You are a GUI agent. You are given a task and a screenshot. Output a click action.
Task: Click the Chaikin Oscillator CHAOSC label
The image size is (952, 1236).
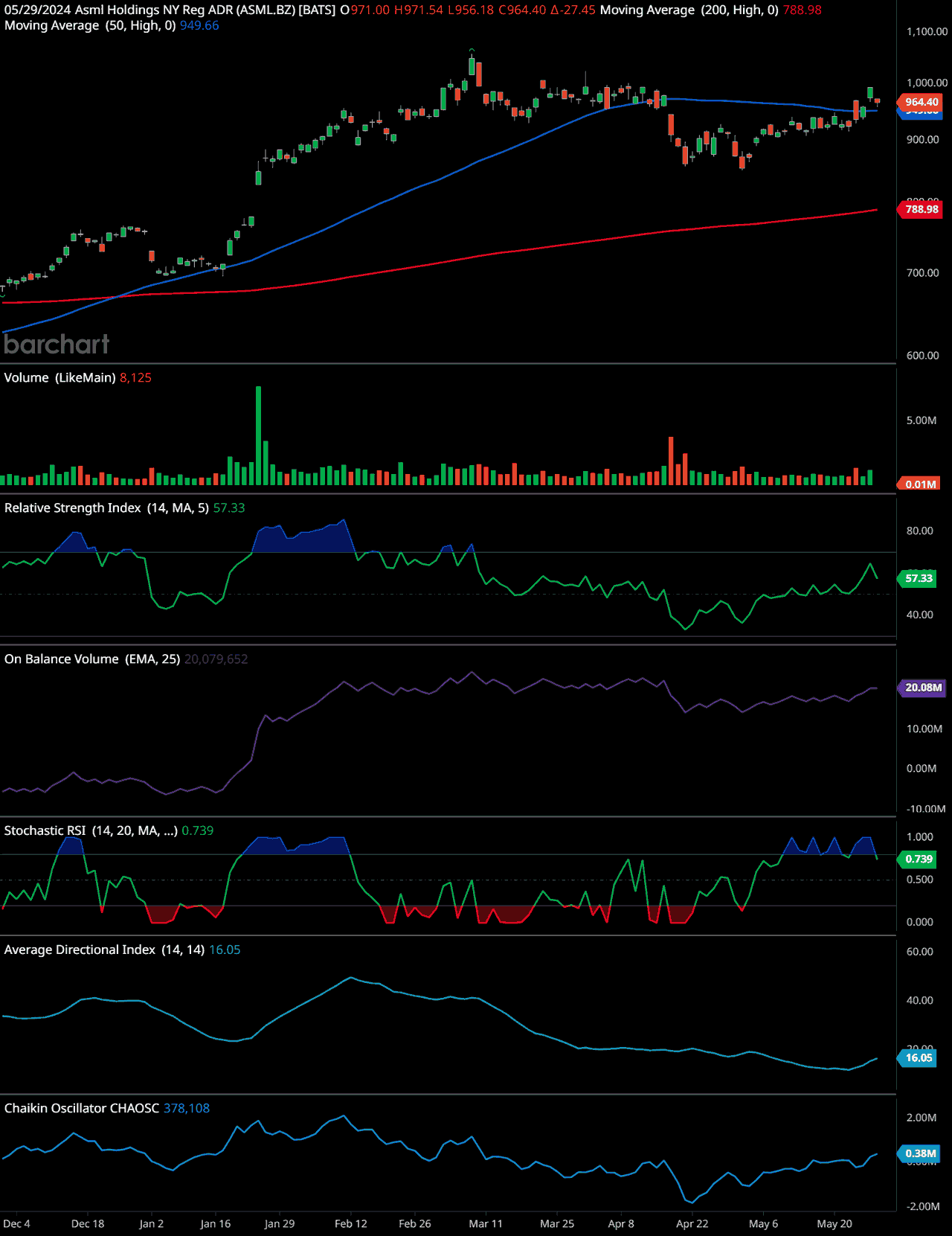click(81, 1108)
